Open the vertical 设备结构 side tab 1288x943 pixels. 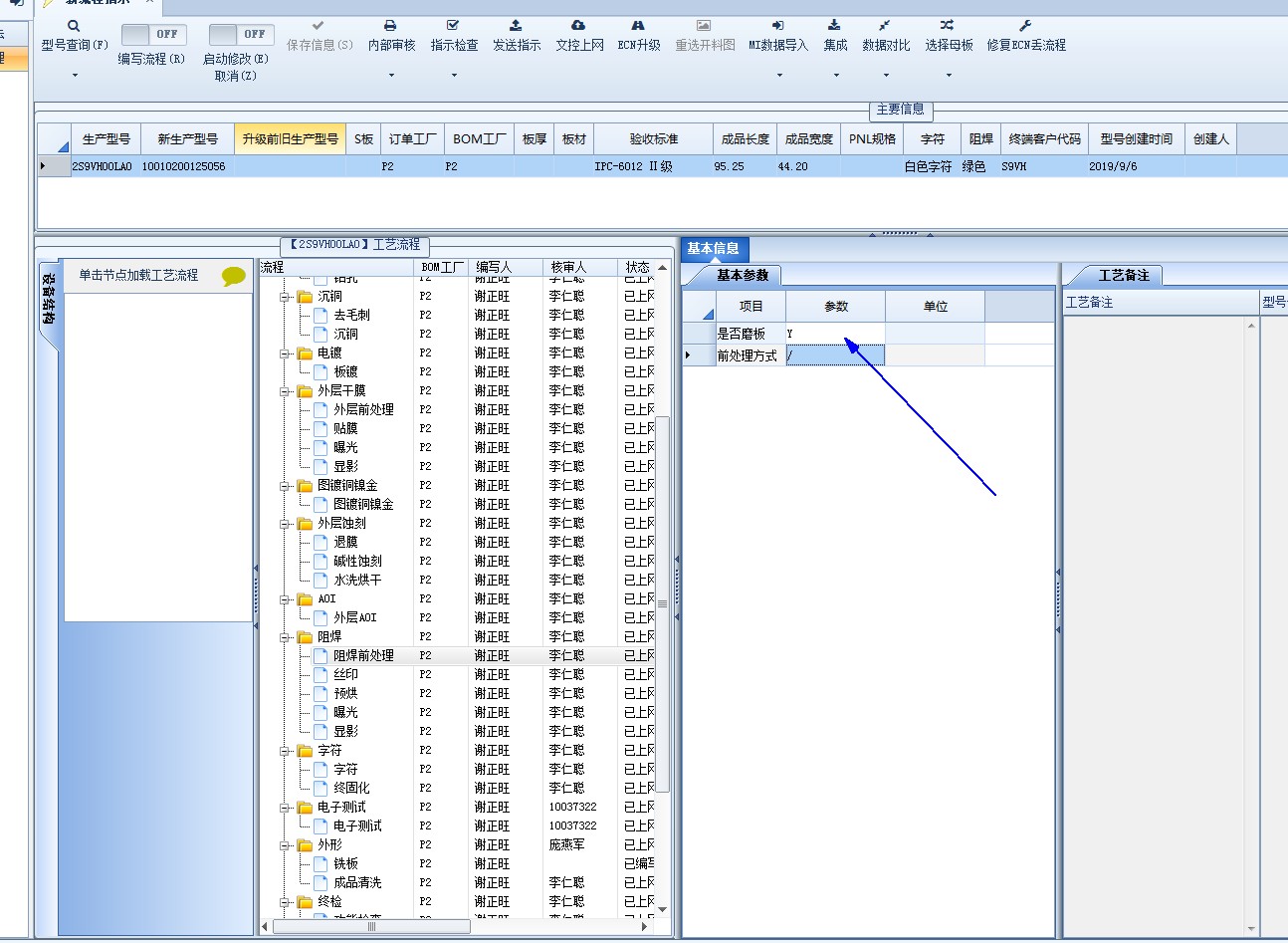(49, 299)
